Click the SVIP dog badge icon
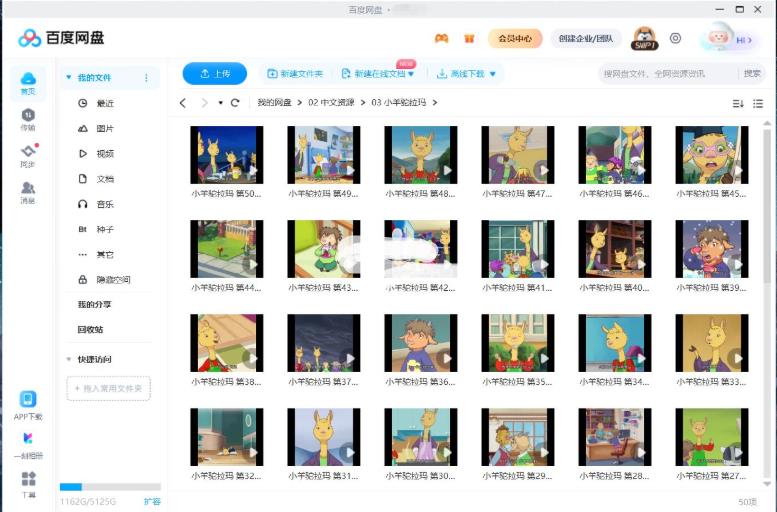The image size is (777, 512). [x=644, y=38]
